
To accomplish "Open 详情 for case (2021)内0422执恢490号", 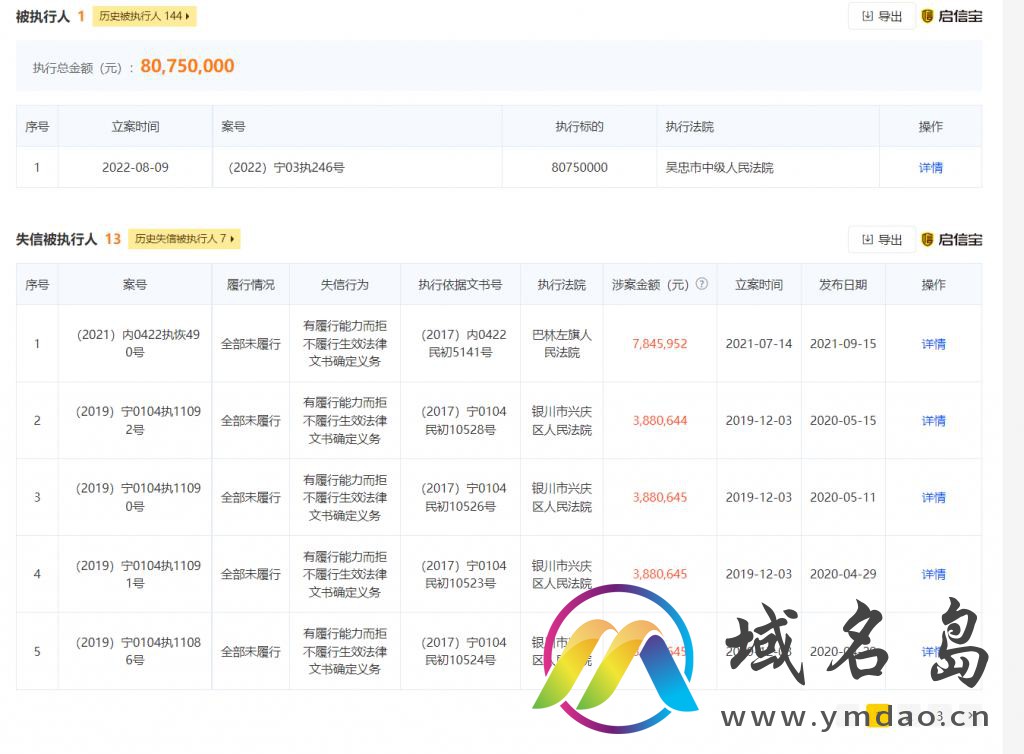I will pyautogui.click(x=933, y=344).
